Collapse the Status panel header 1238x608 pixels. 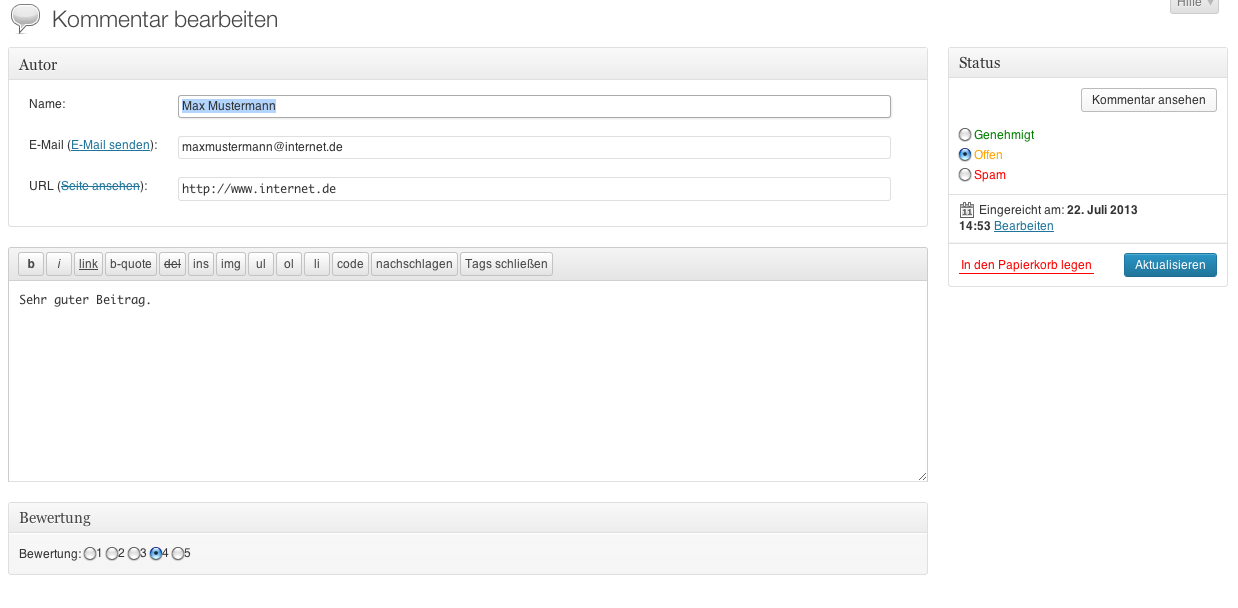(1087, 63)
